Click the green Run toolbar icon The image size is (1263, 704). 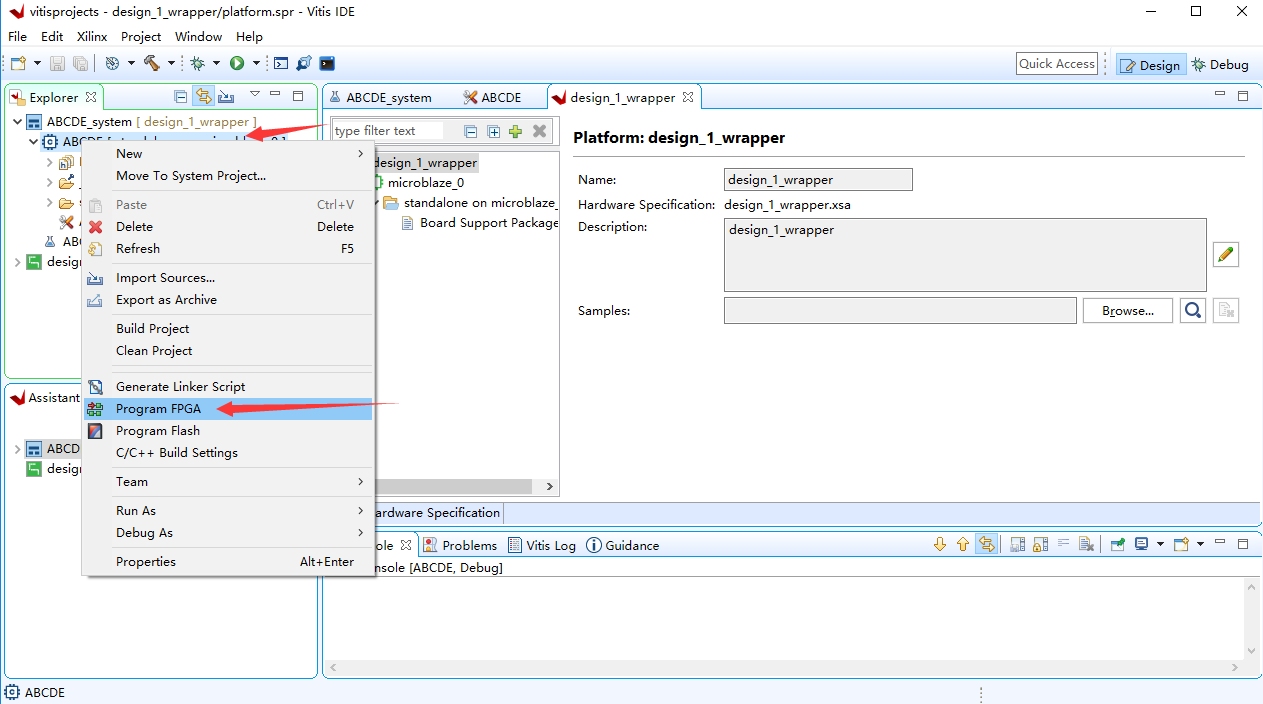[236, 62]
